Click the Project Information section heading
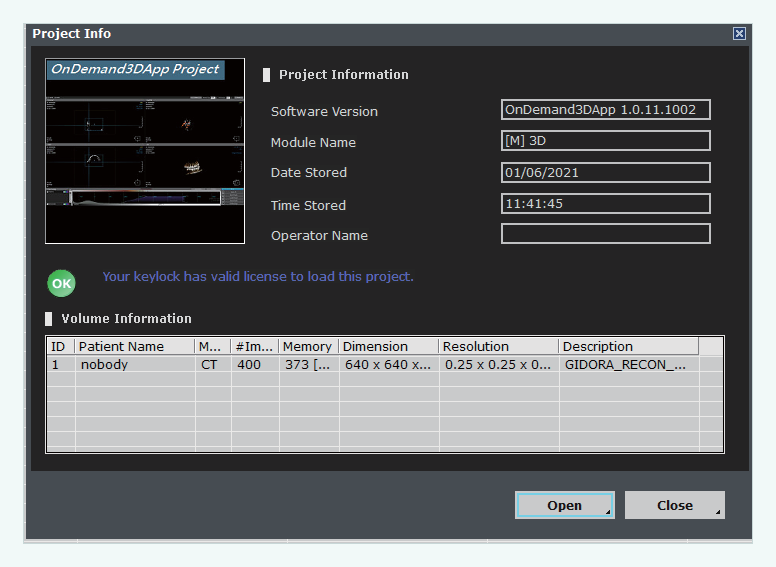This screenshot has height=567, width=776. (343, 74)
